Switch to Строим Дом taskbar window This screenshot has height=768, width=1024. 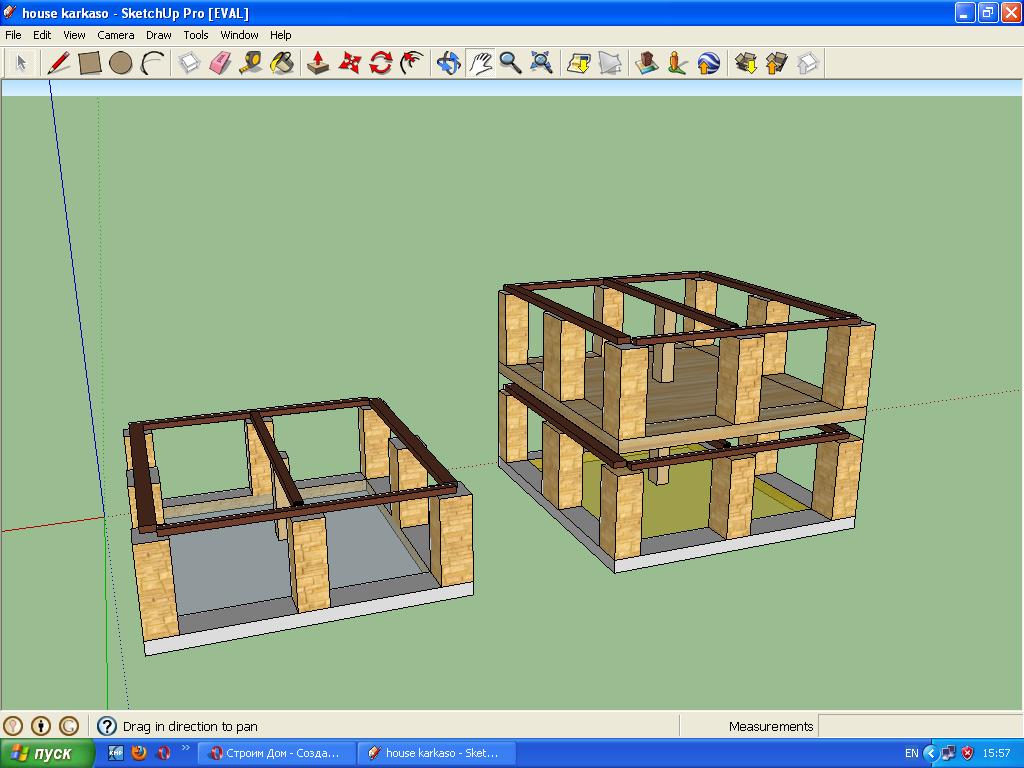tap(274, 753)
